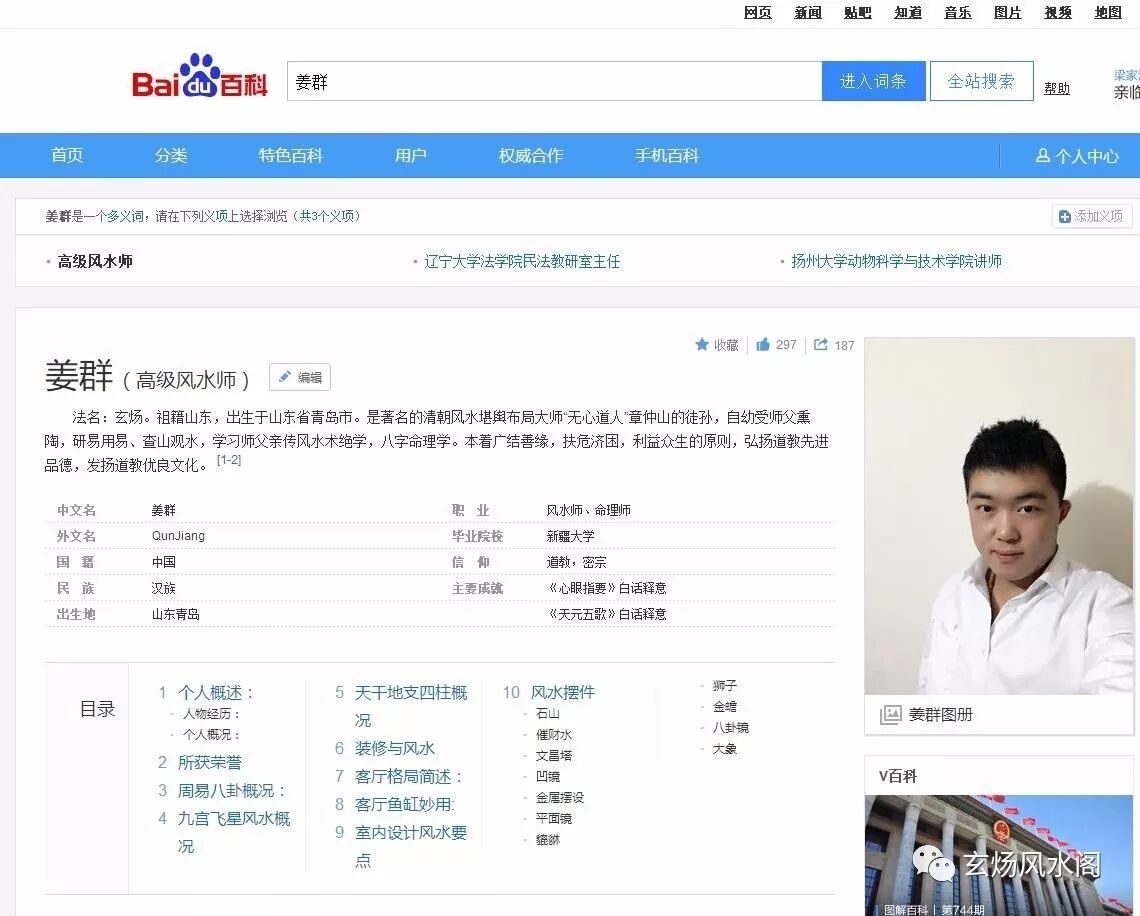The width and height of the screenshot is (1140, 916).
Task: Jump to subsection 大象
Action: coord(725,749)
